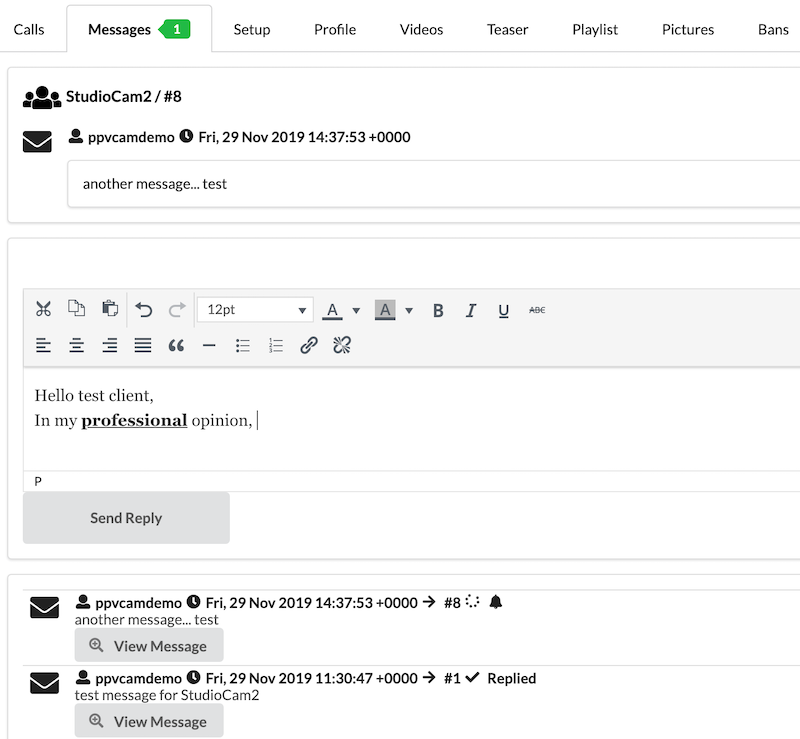800x739 pixels.
Task: Cut selected text with scissors icon
Action: point(43,309)
